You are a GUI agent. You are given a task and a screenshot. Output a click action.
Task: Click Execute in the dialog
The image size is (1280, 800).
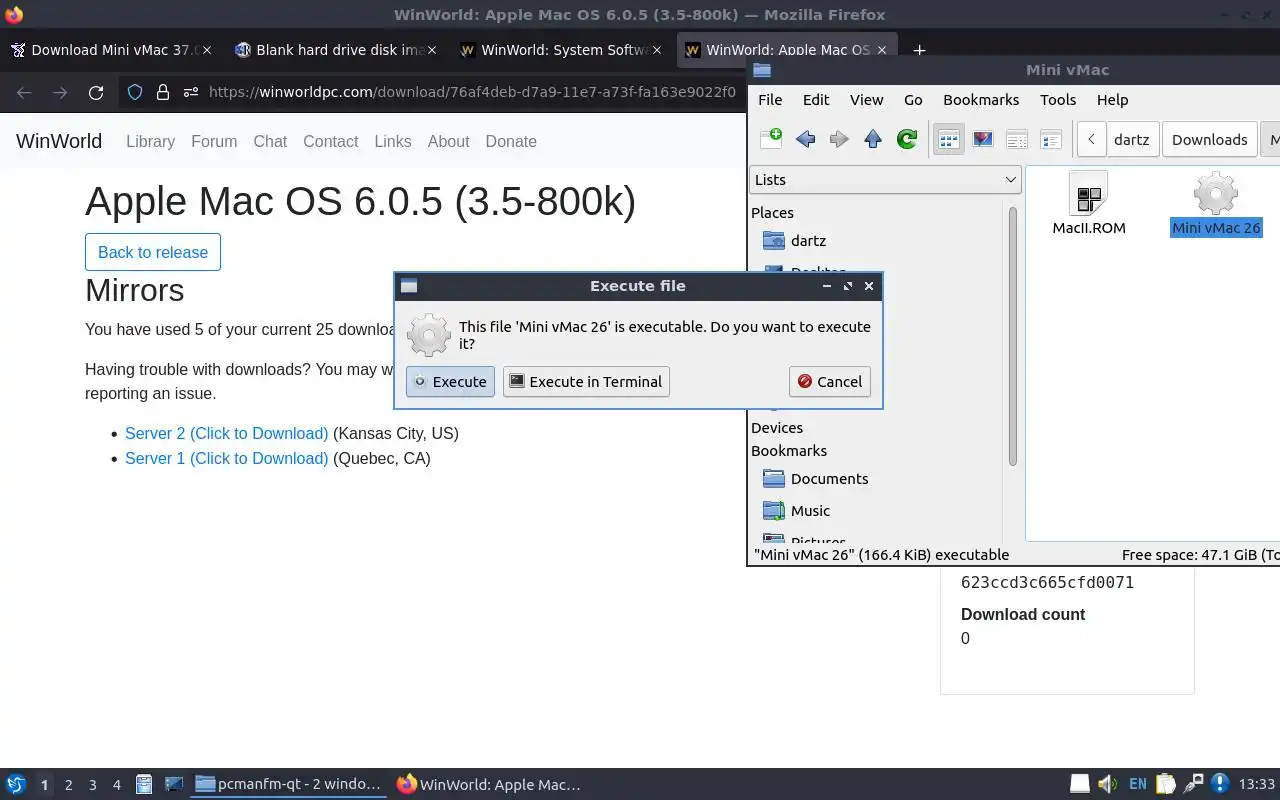click(450, 381)
